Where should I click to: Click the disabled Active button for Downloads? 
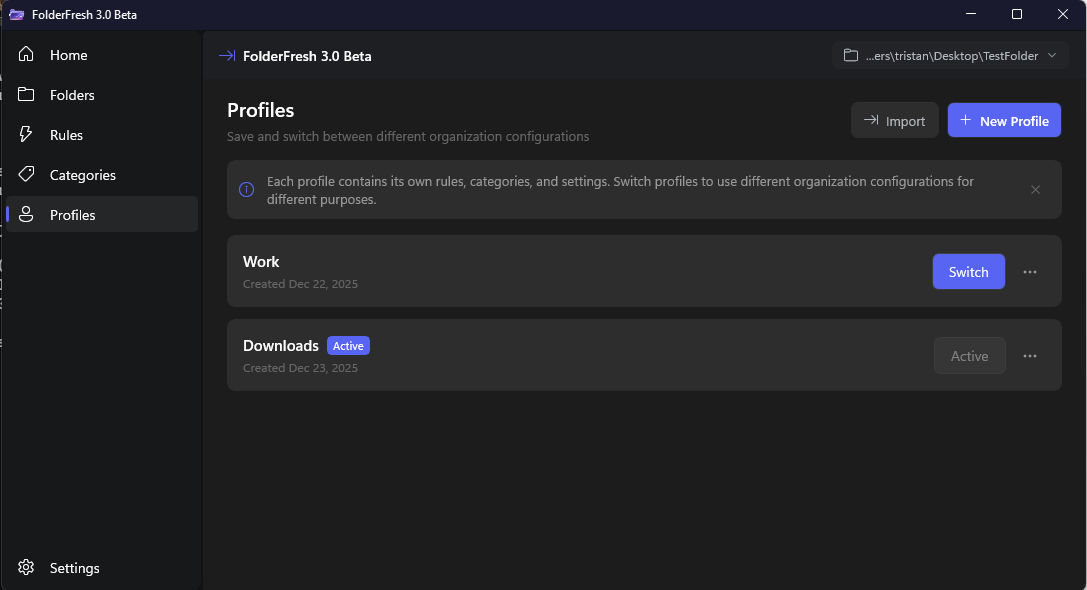tap(969, 356)
